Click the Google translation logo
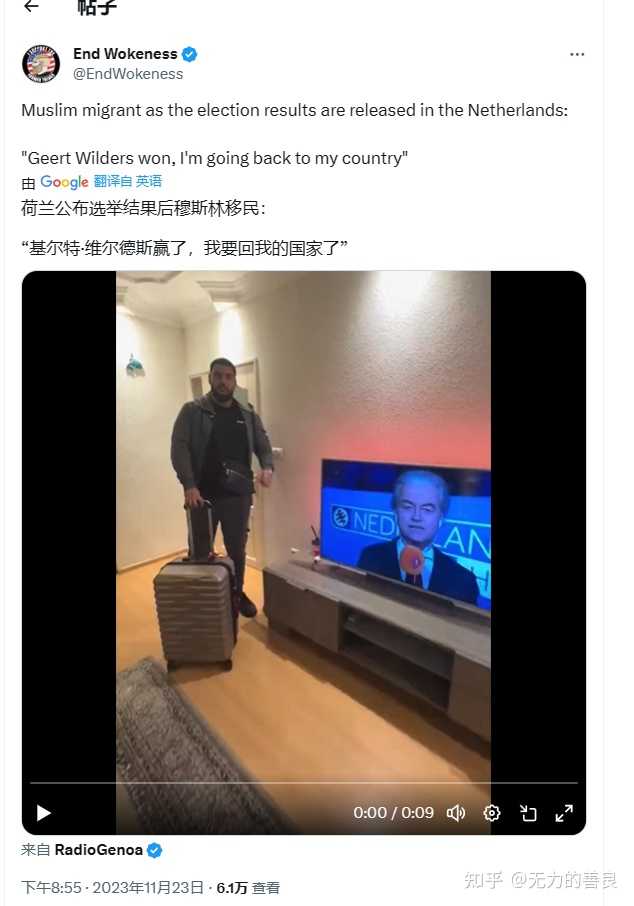Screen dimensions: 634x906 64,182
